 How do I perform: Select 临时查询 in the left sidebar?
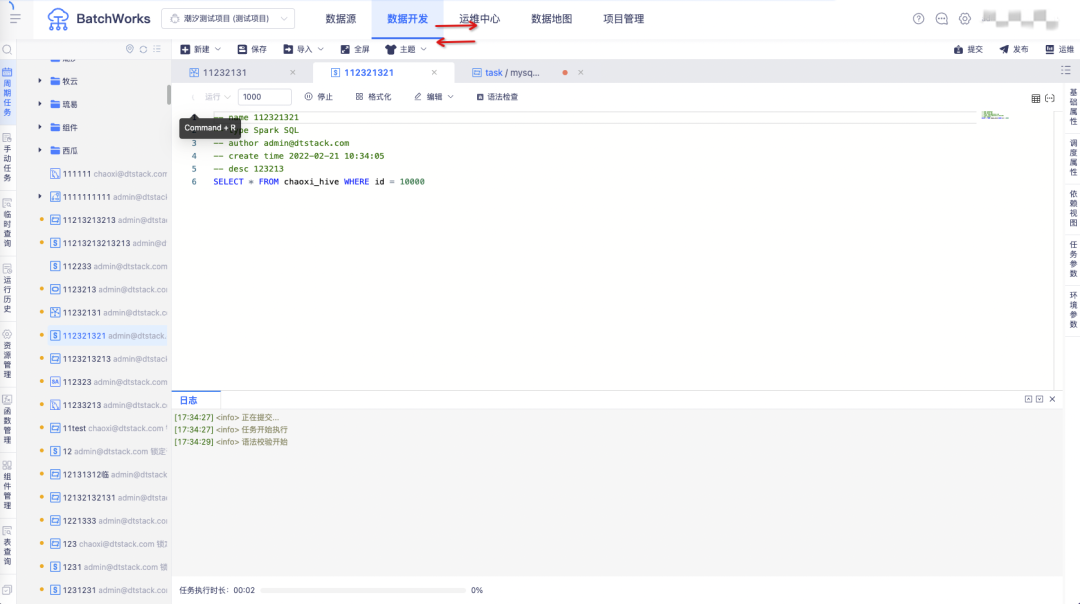pyautogui.click(x=7, y=222)
